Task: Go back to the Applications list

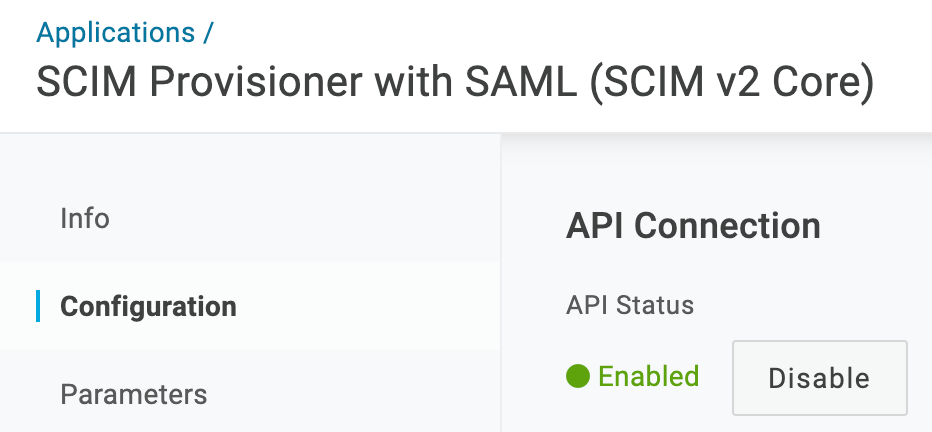Action: click(116, 33)
